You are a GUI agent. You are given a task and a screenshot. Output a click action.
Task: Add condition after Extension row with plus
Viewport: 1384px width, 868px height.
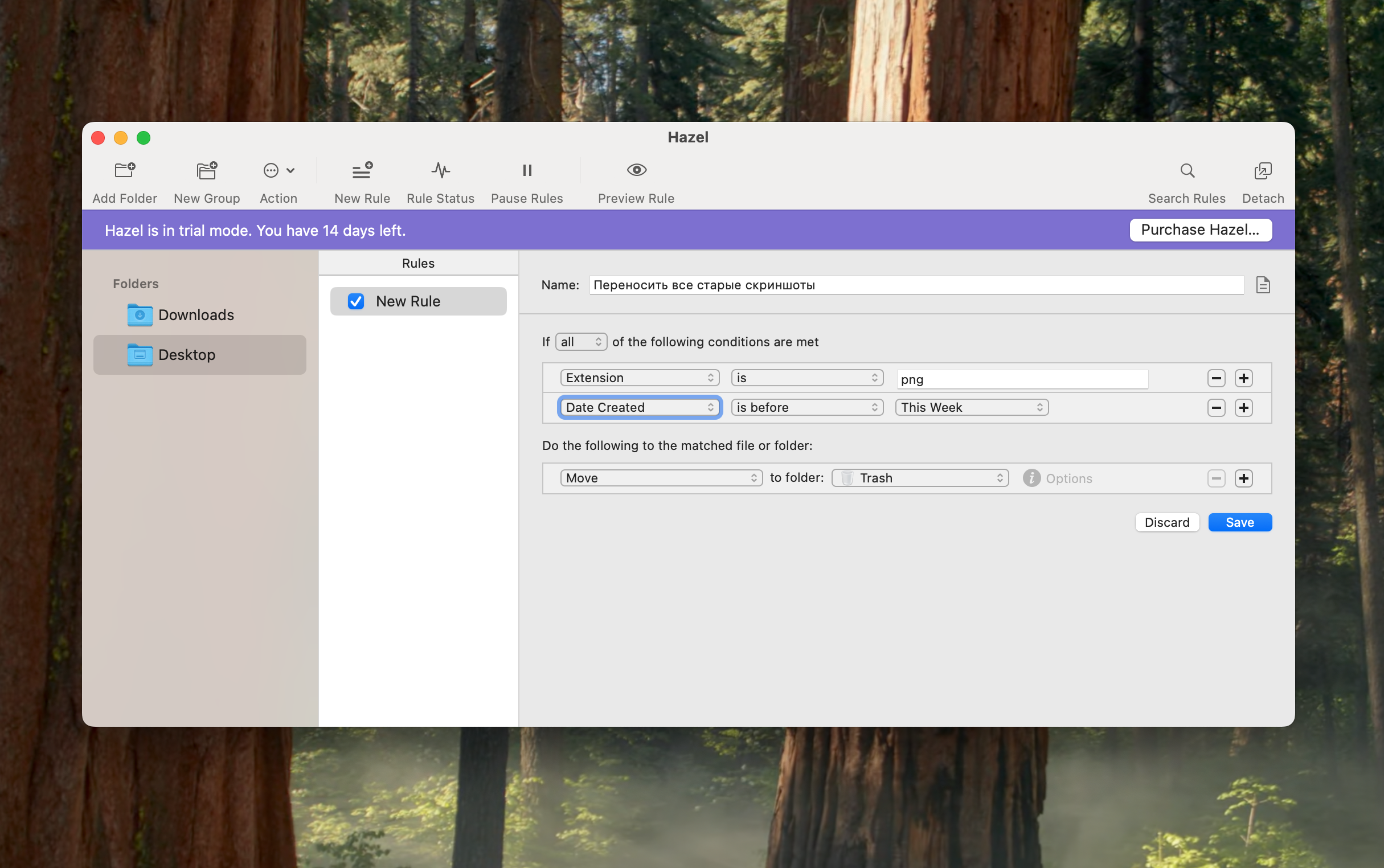1243,378
